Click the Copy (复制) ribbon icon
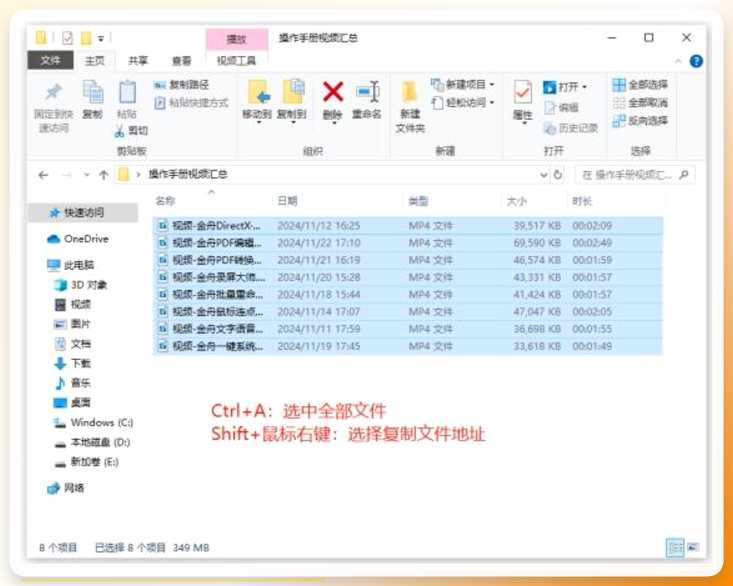The height and width of the screenshot is (586, 733). [93, 92]
